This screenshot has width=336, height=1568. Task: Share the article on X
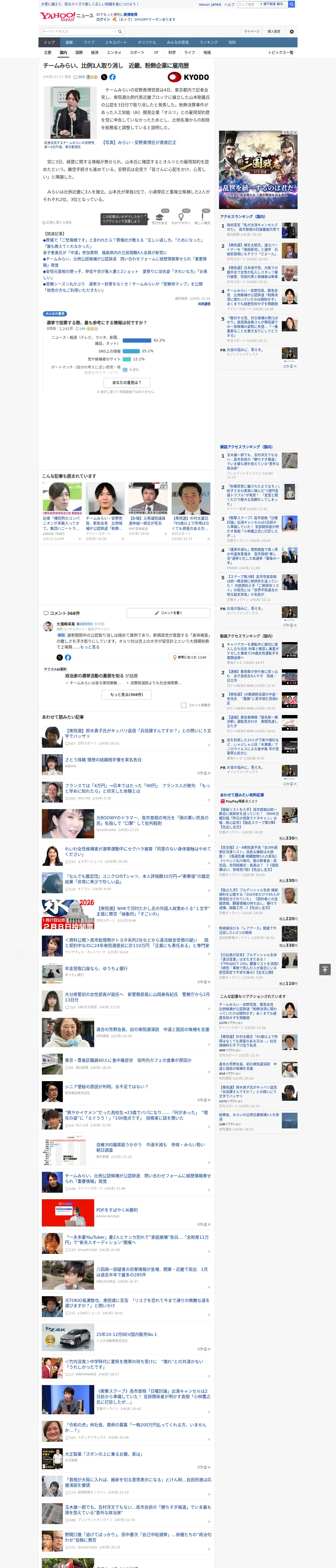coord(104,77)
